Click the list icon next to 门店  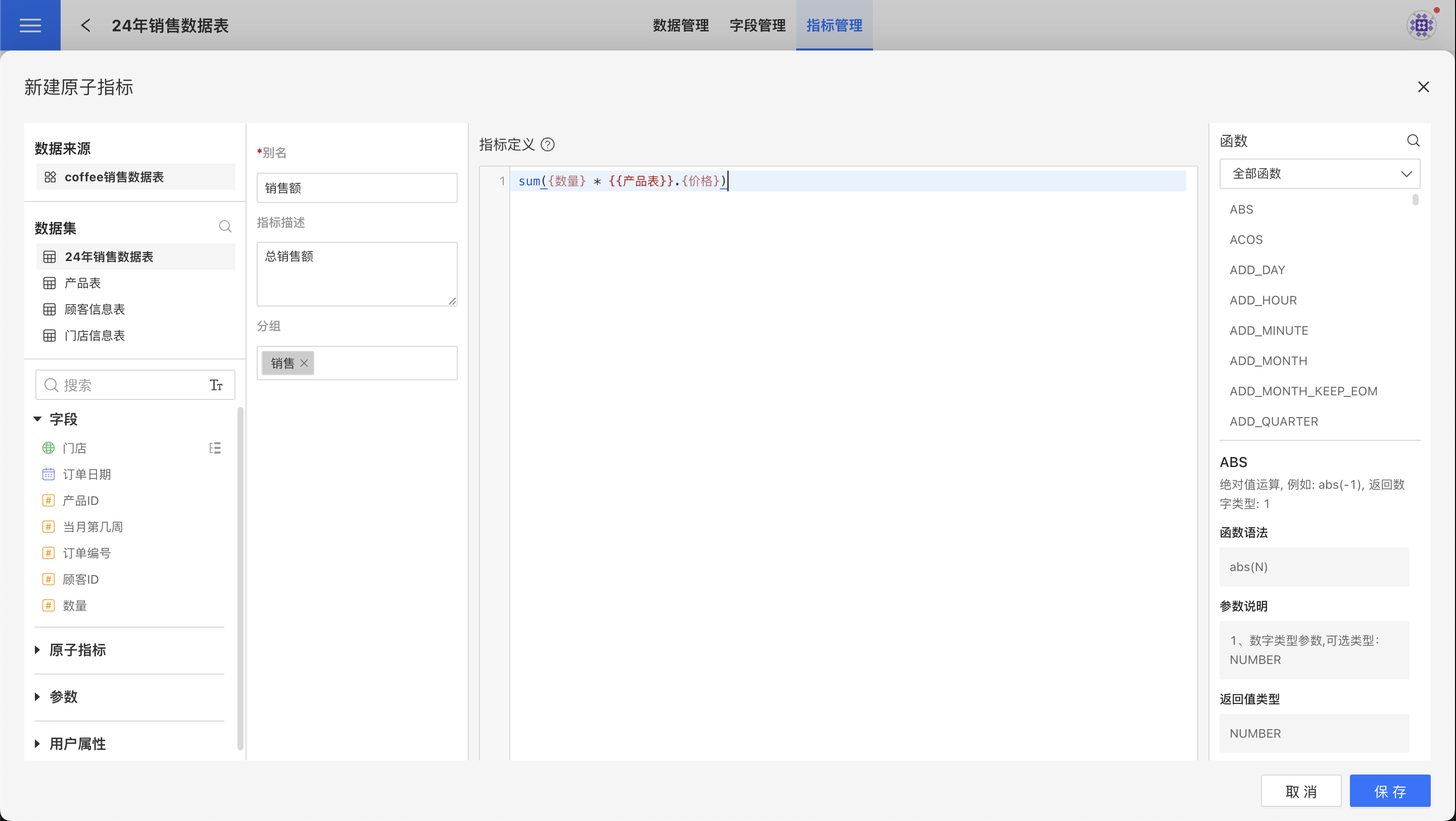click(x=215, y=448)
